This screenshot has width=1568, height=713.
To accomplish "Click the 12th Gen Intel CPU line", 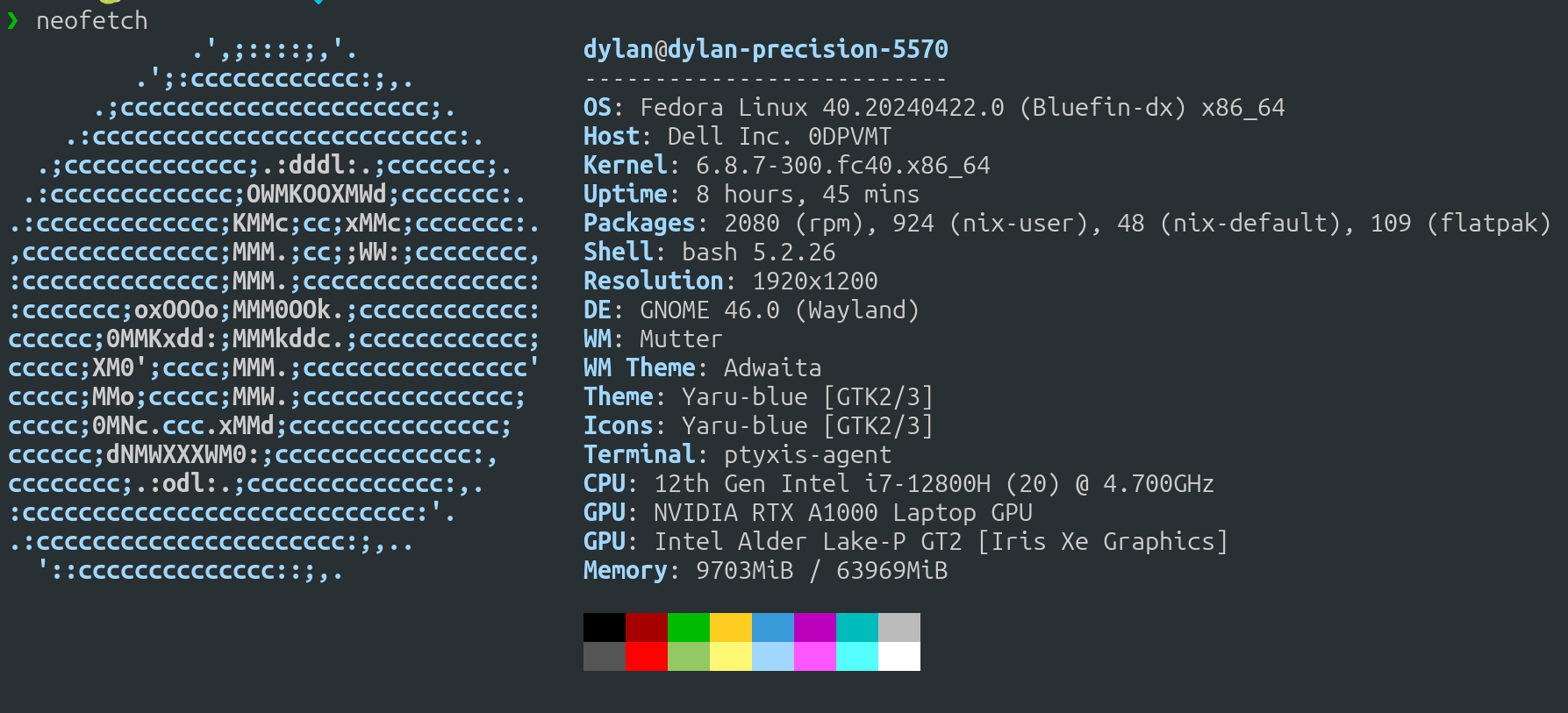I will click(899, 483).
